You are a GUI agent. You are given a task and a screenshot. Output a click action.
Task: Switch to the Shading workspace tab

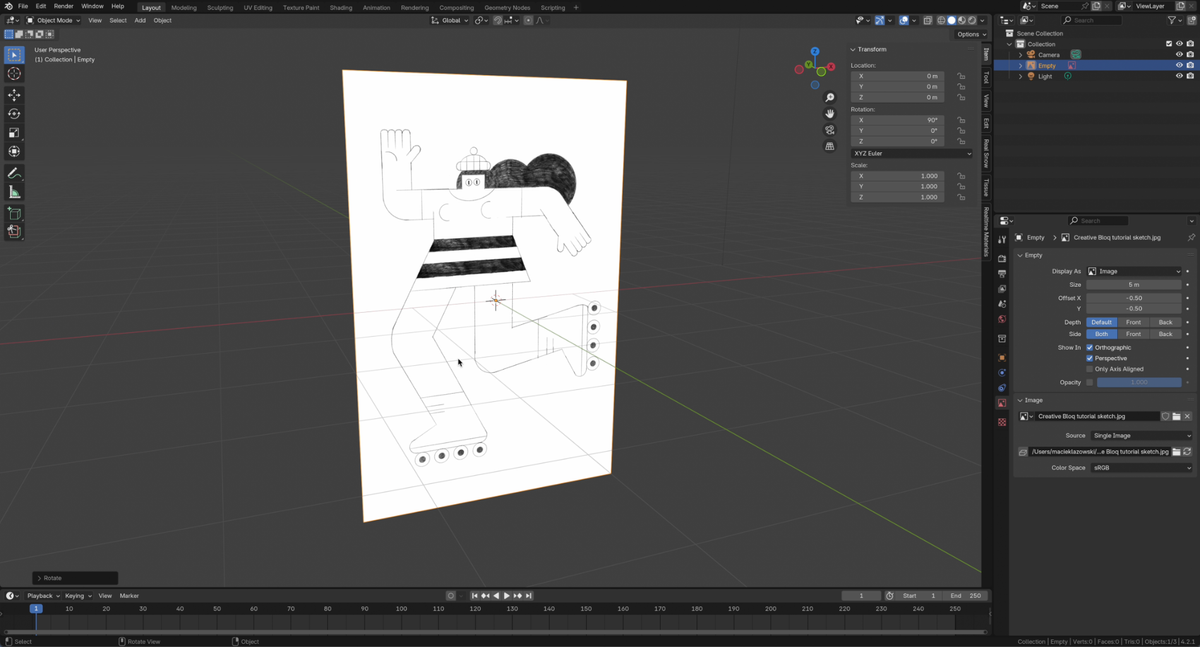coord(341,7)
